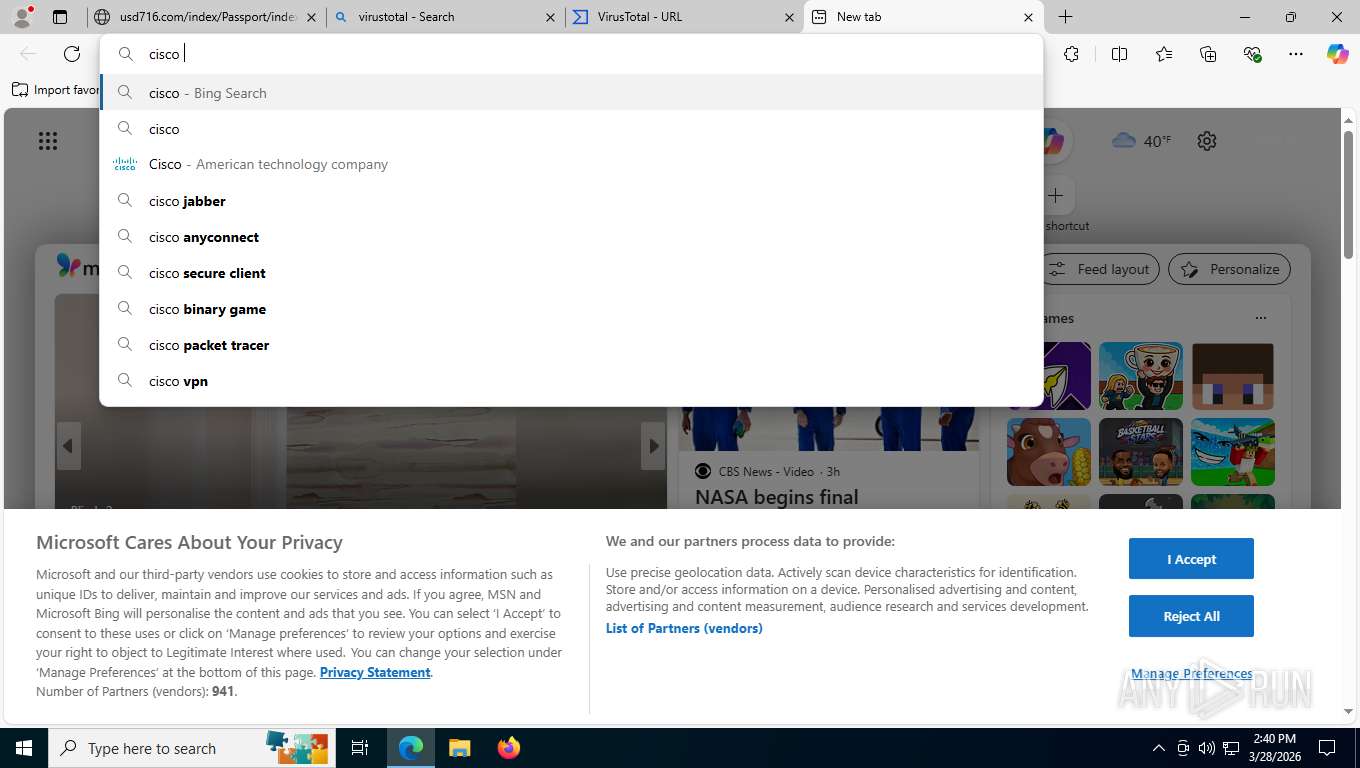Click Reject All on the privacy banner
The width and height of the screenshot is (1360, 768).
pyautogui.click(x=1191, y=616)
